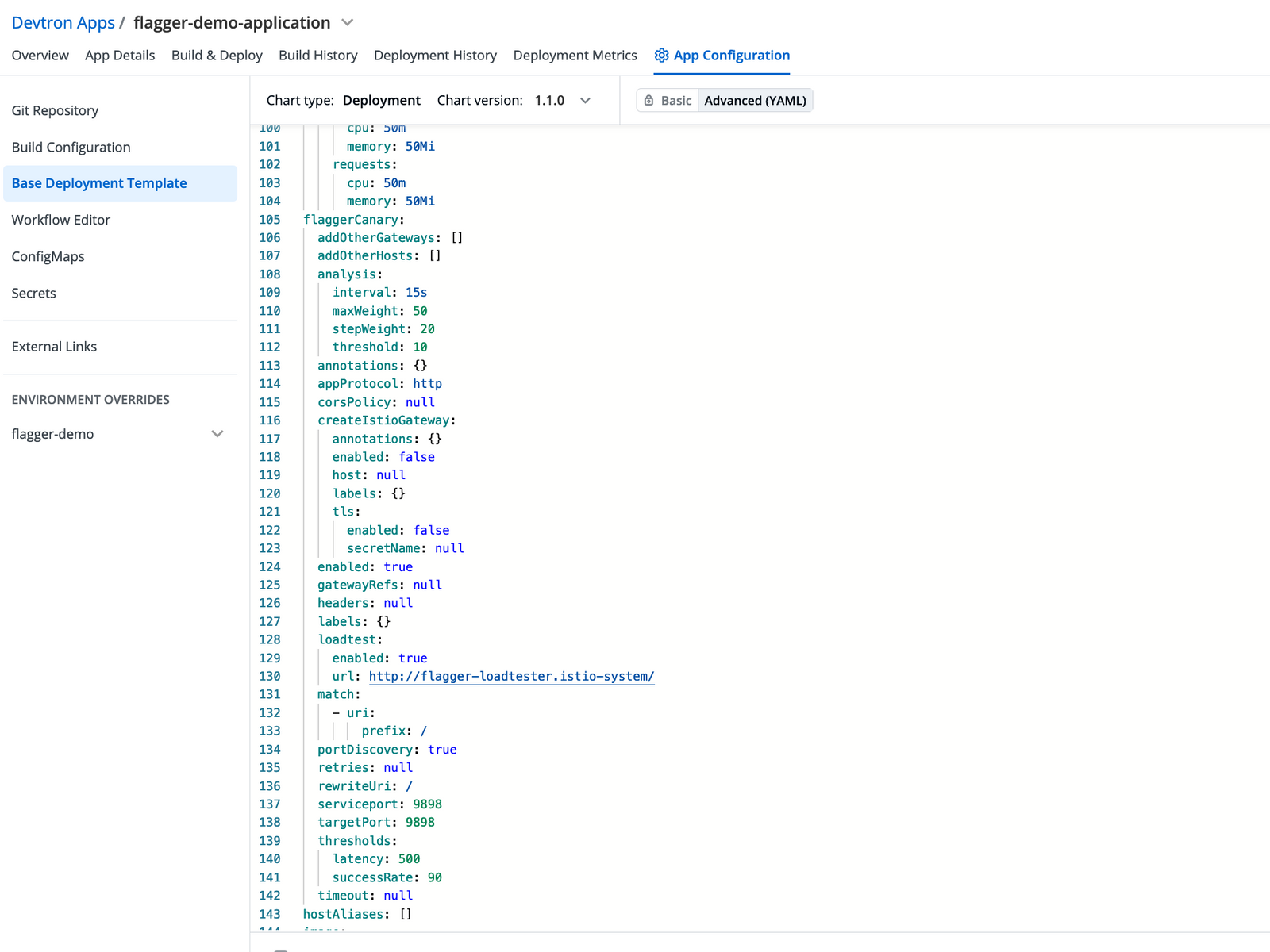1270x952 pixels.
Task: Open the Build & Deploy tab
Action: (x=216, y=55)
